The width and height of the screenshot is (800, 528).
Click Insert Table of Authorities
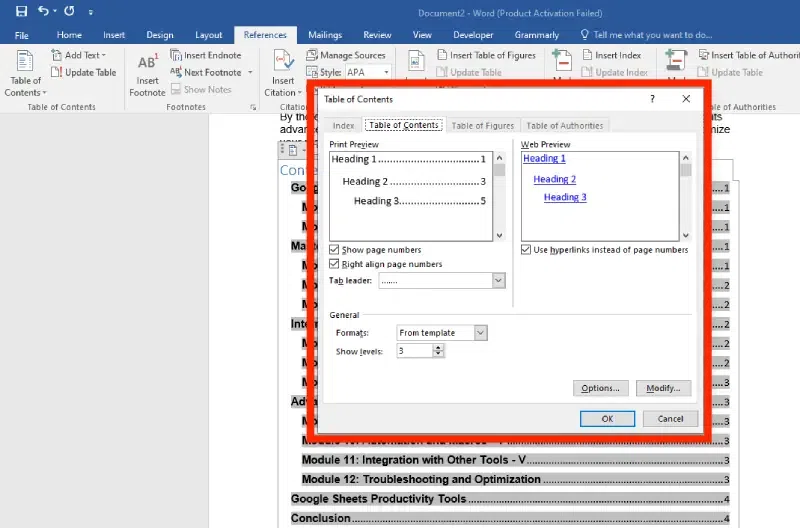[x=748, y=55]
